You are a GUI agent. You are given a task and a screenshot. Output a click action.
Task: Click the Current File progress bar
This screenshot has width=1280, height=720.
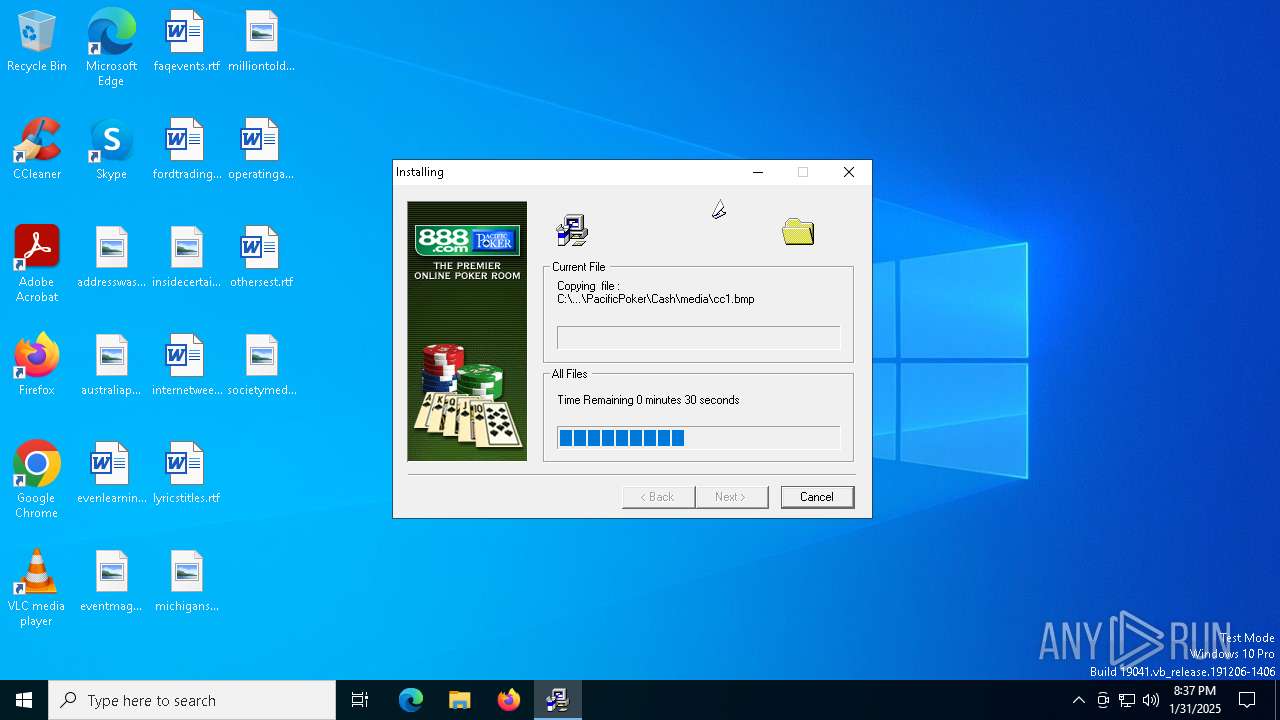(x=698, y=337)
